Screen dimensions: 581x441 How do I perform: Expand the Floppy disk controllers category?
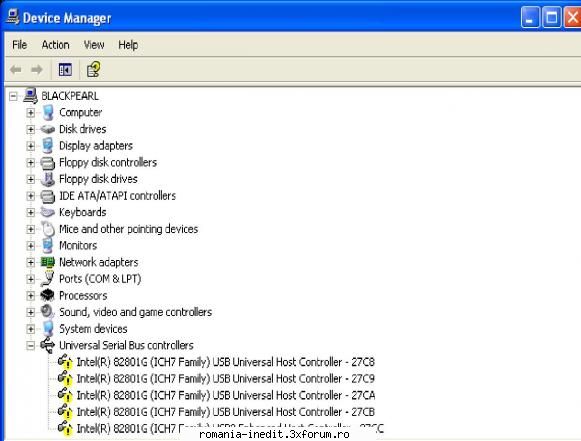[30, 163]
